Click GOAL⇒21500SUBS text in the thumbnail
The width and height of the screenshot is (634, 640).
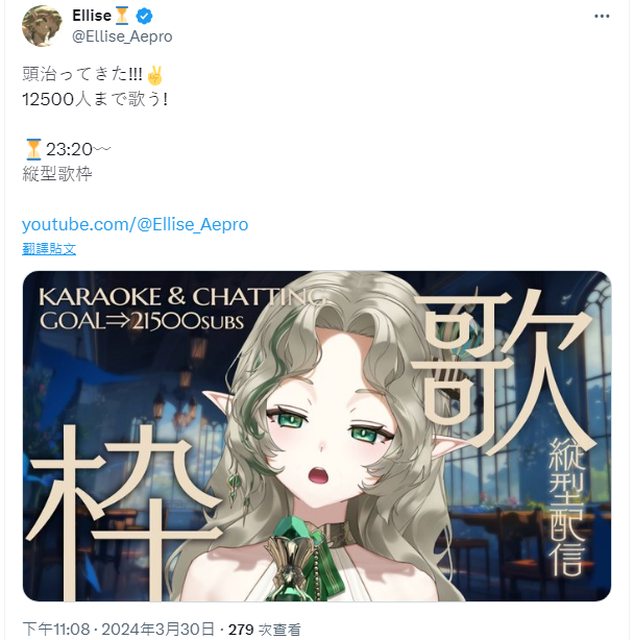tap(142, 322)
